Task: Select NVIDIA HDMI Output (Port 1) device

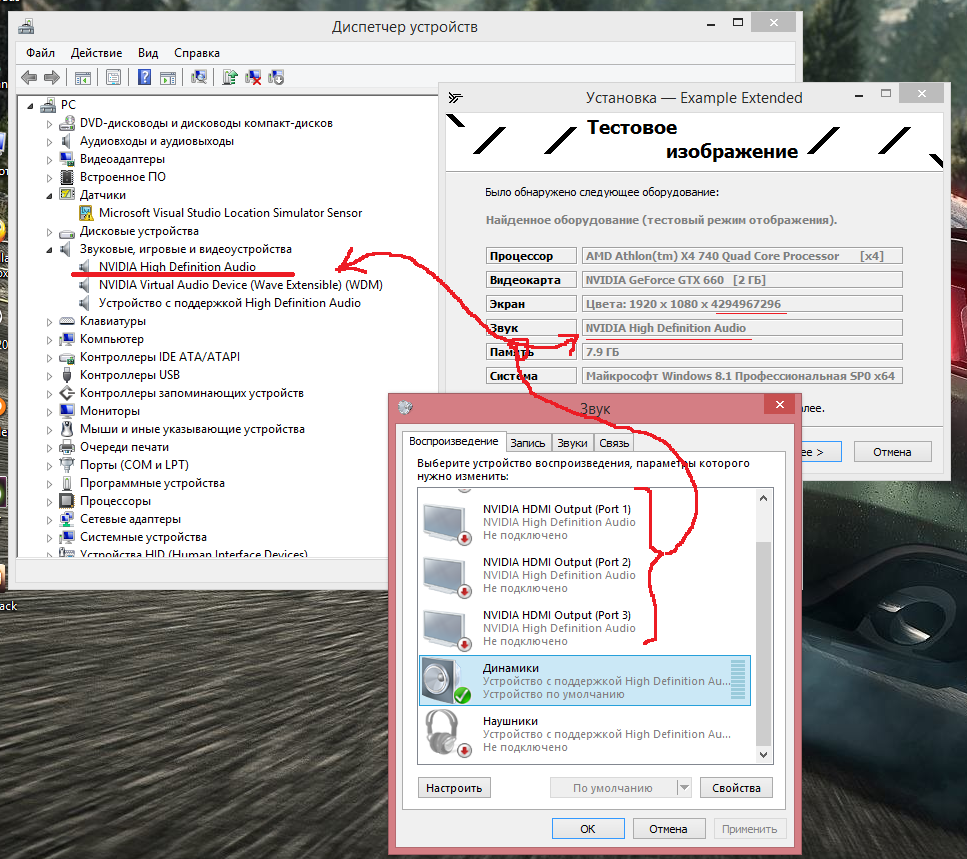Action: [584, 522]
